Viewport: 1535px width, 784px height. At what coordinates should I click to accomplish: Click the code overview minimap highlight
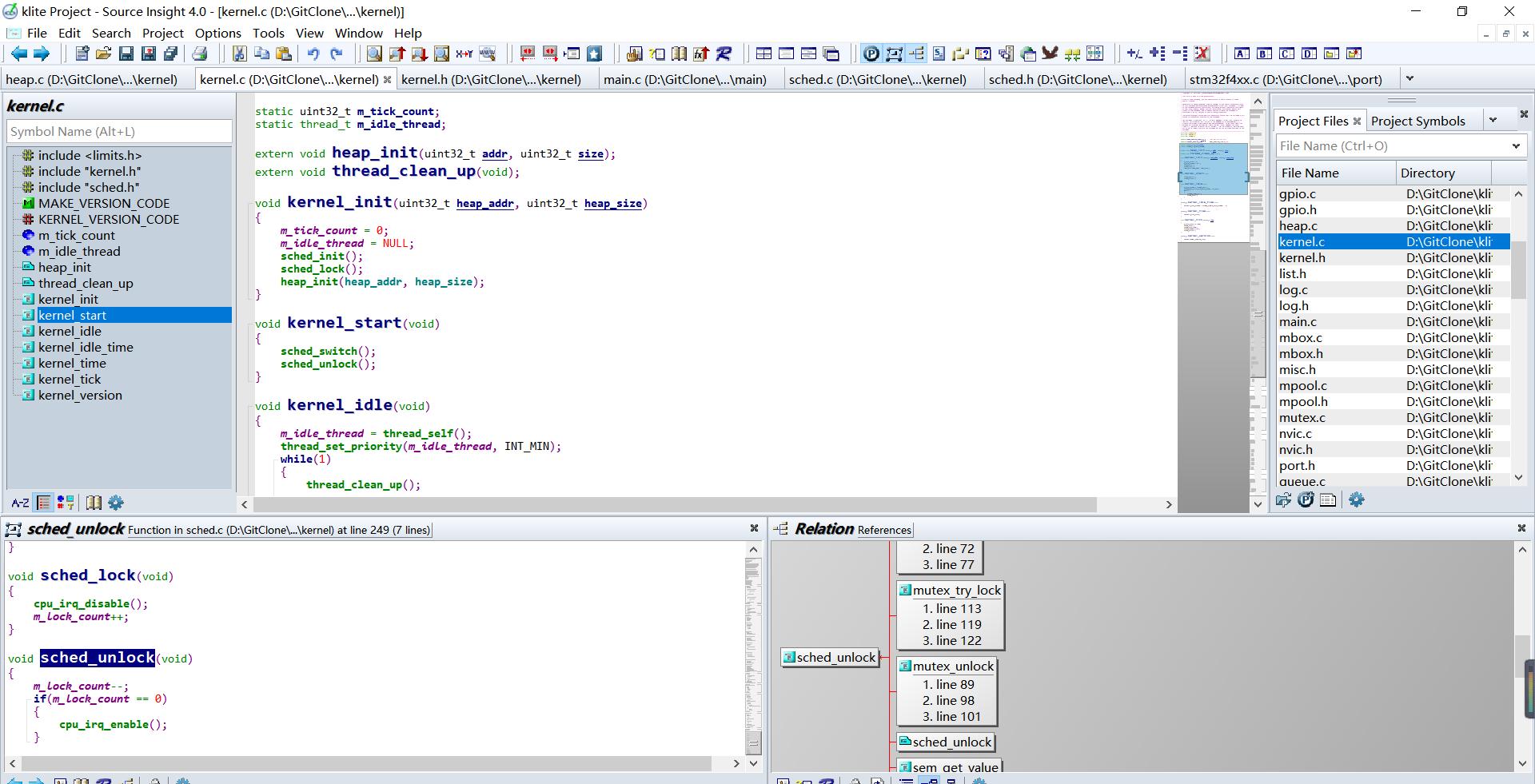click(1213, 169)
